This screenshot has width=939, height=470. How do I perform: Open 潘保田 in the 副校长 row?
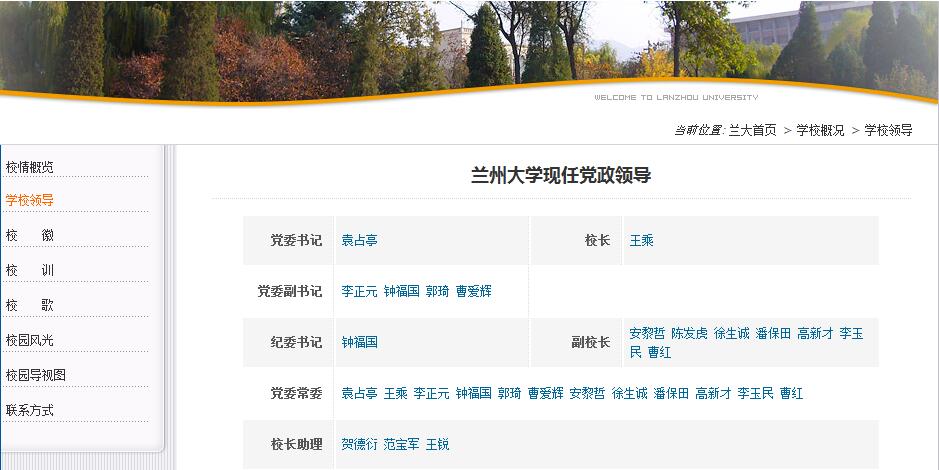(x=773, y=333)
